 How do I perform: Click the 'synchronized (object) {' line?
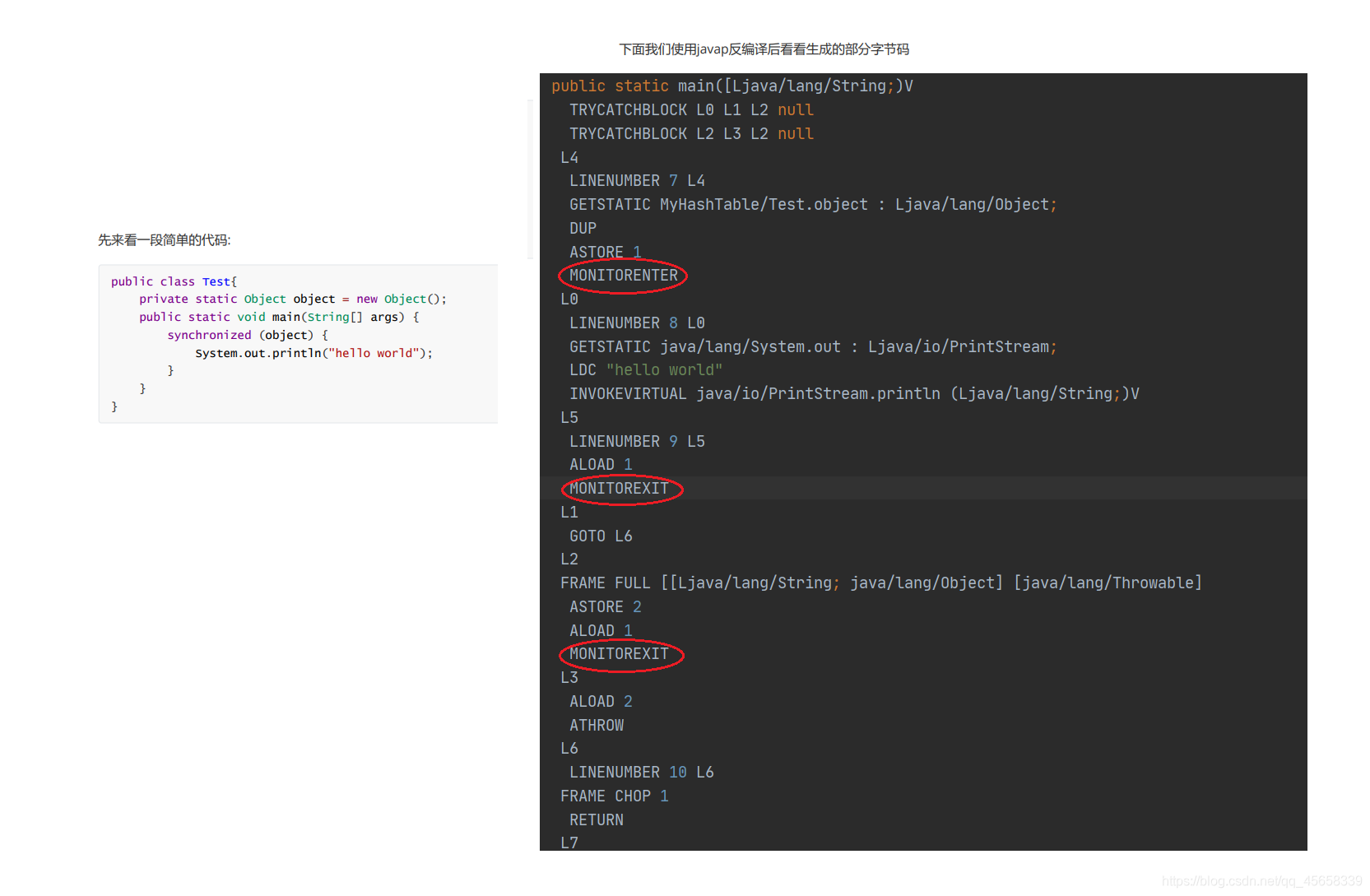click(248, 336)
